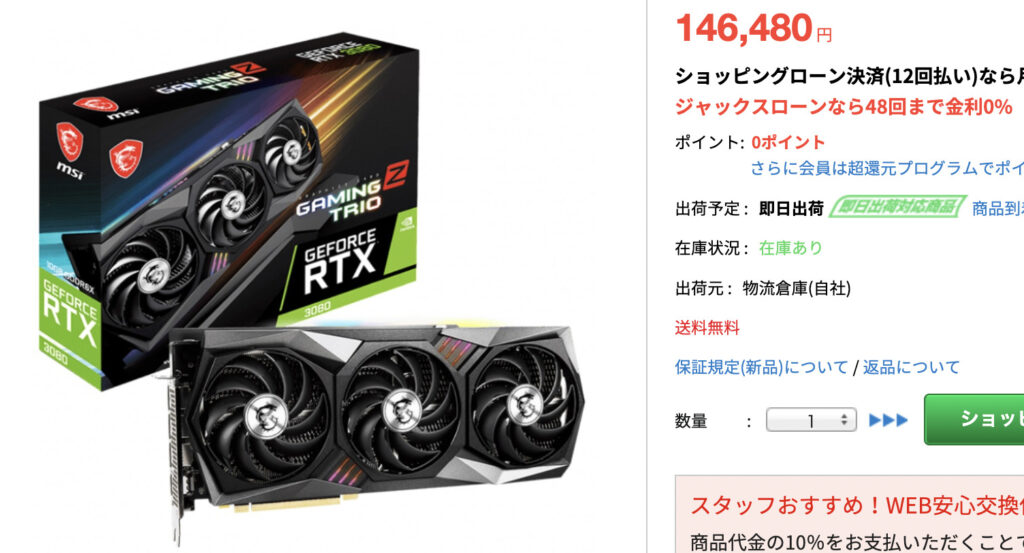Click the GEFORCE RTX label on box front
Viewport: 1024px width, 553px height.
click(340, 262)
